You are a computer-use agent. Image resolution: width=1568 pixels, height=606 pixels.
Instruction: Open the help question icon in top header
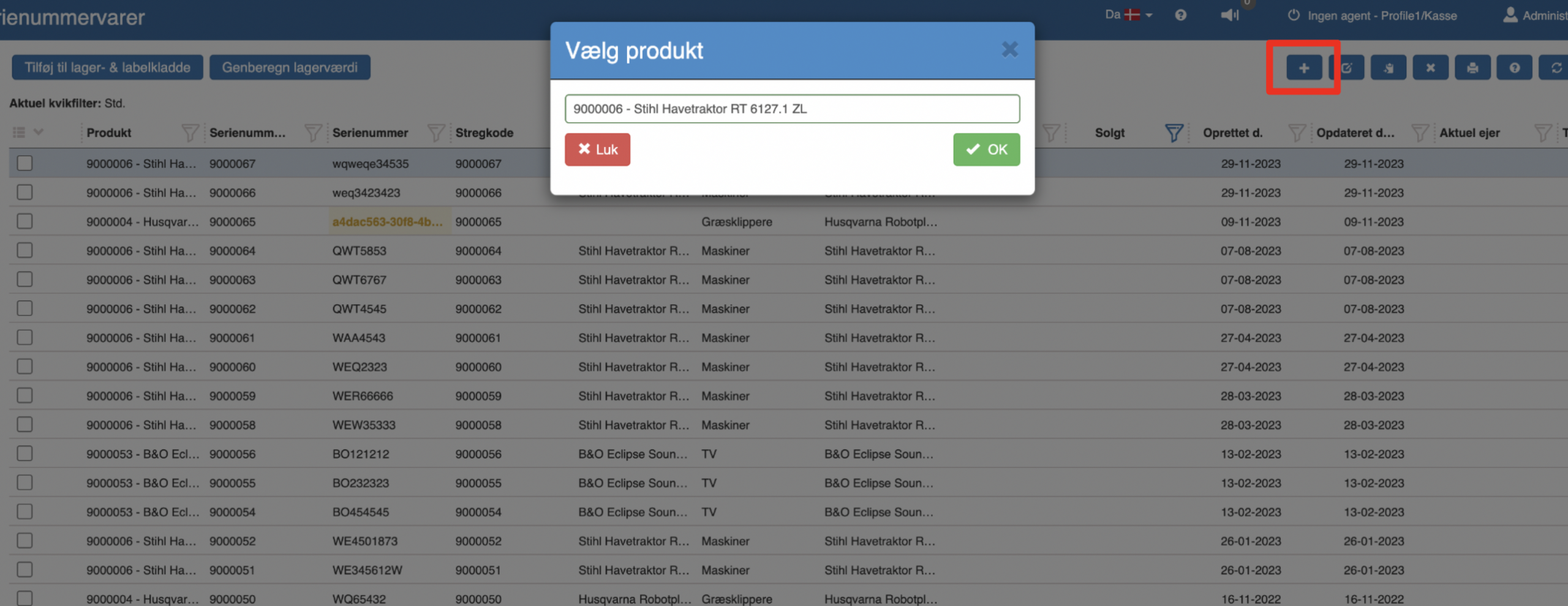point(1180,15)
